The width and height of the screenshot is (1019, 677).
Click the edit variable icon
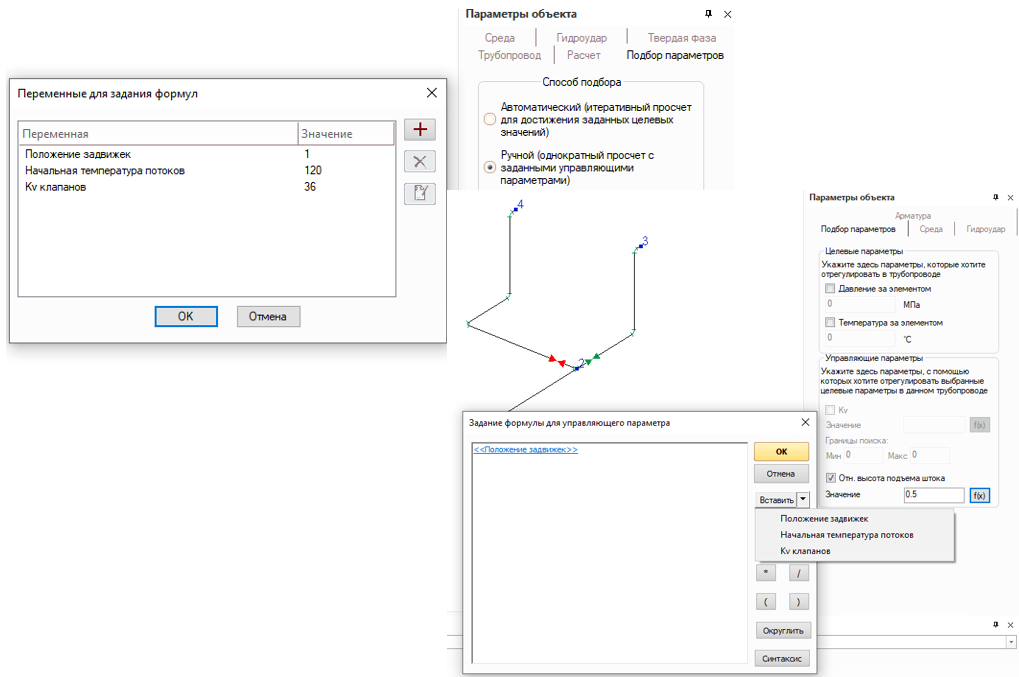point(420,194)
